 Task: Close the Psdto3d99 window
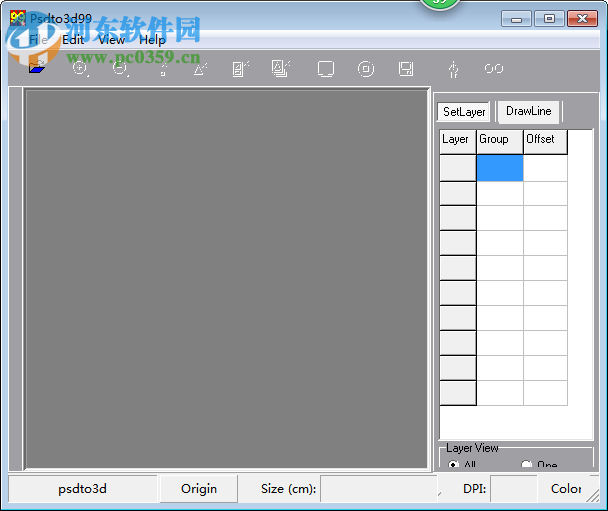coord(582,19)
